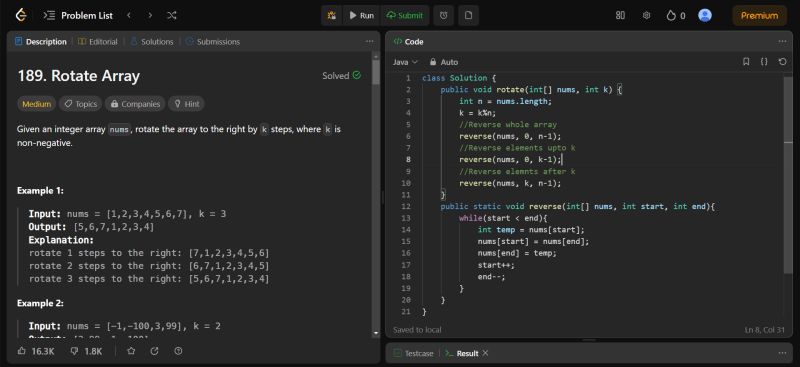The height and width of the screenshot is (367, 800).
Task: Click the '//Reverse whole array' comment
Action: (508, 125)
